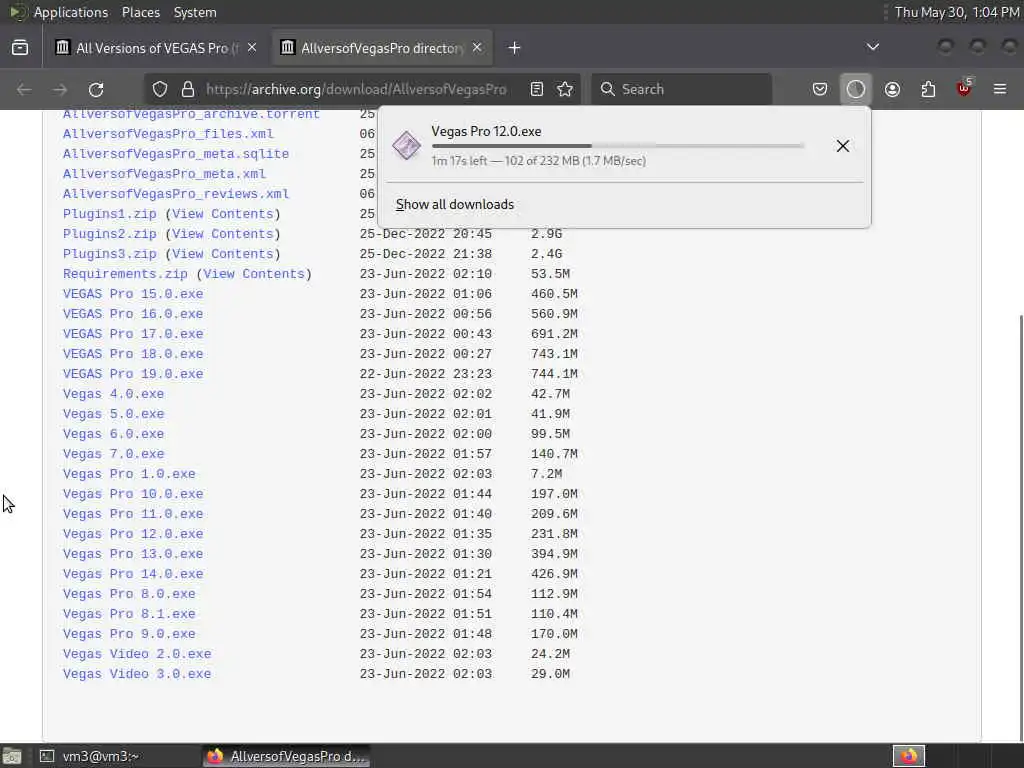Open the System menu
This screenshot has height=768, width=1024.
pos(195,12)
